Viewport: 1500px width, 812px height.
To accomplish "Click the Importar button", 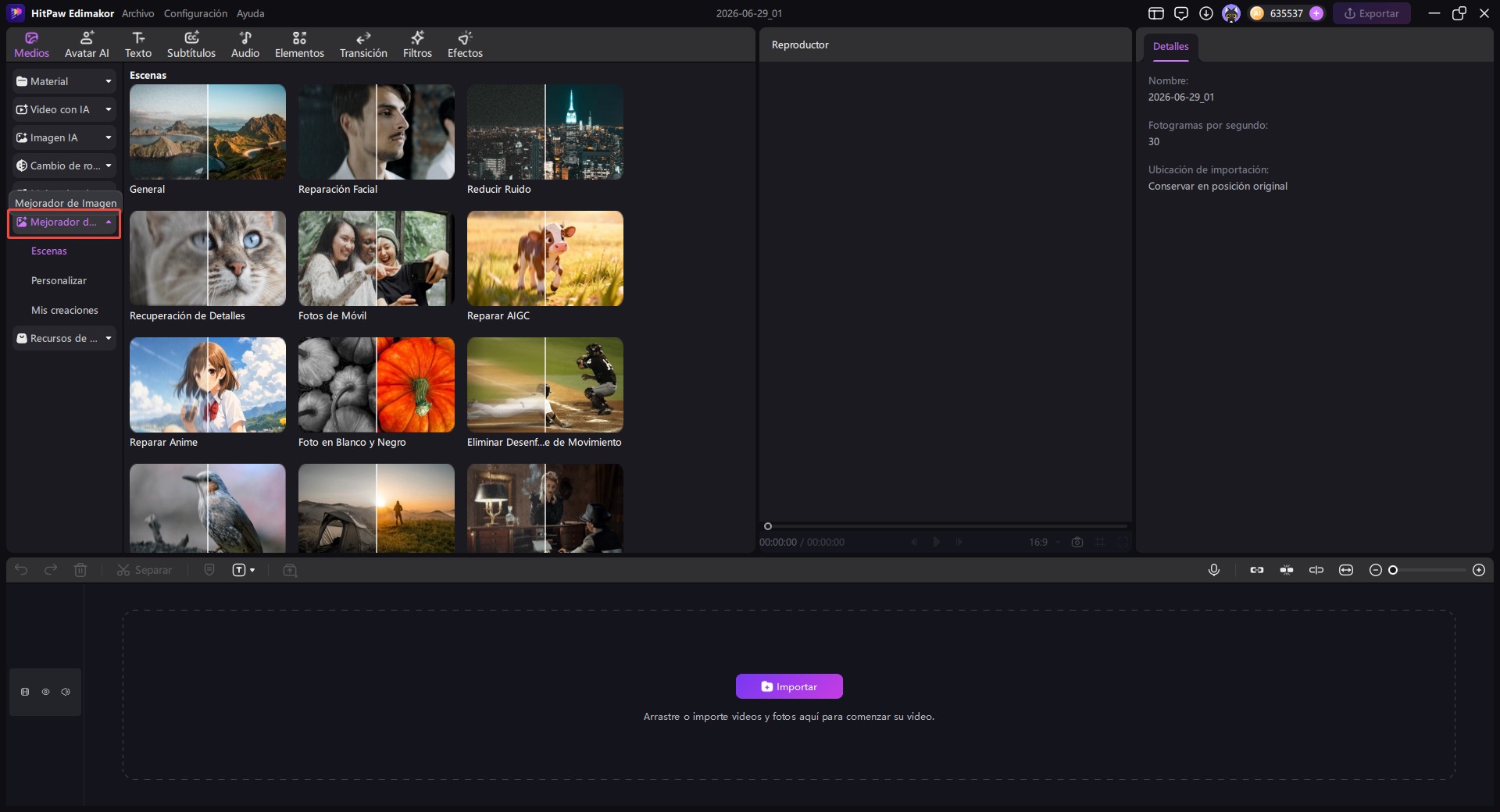I will 789,686.
